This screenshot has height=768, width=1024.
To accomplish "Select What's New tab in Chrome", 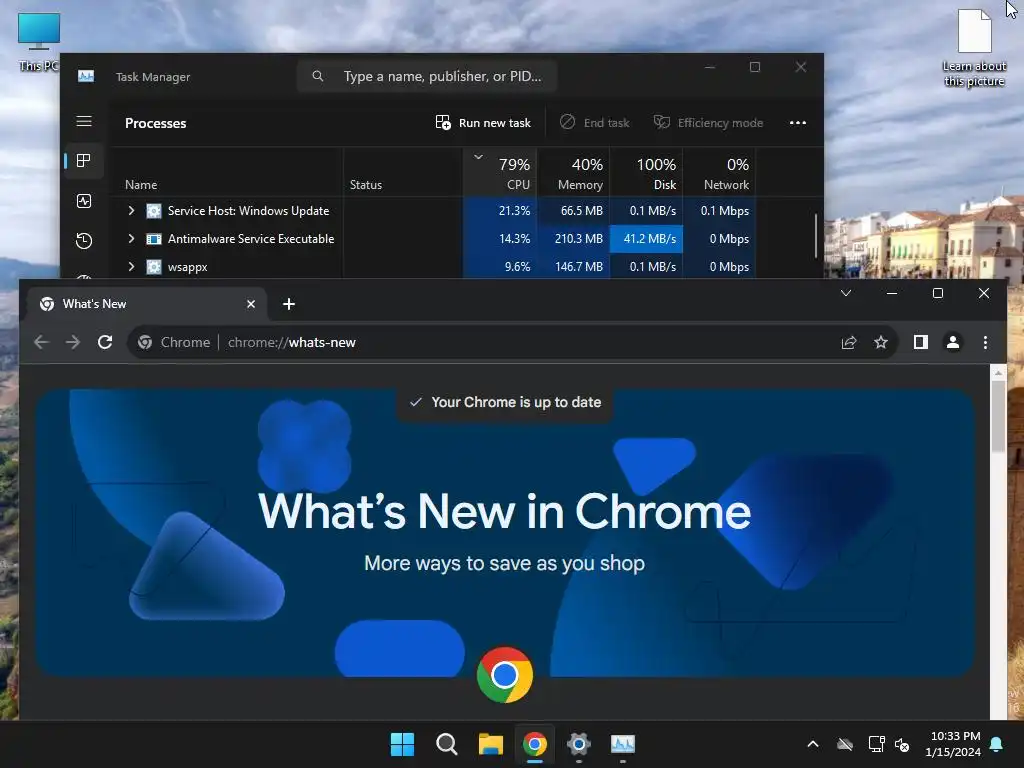I will [x=146, y=304].
